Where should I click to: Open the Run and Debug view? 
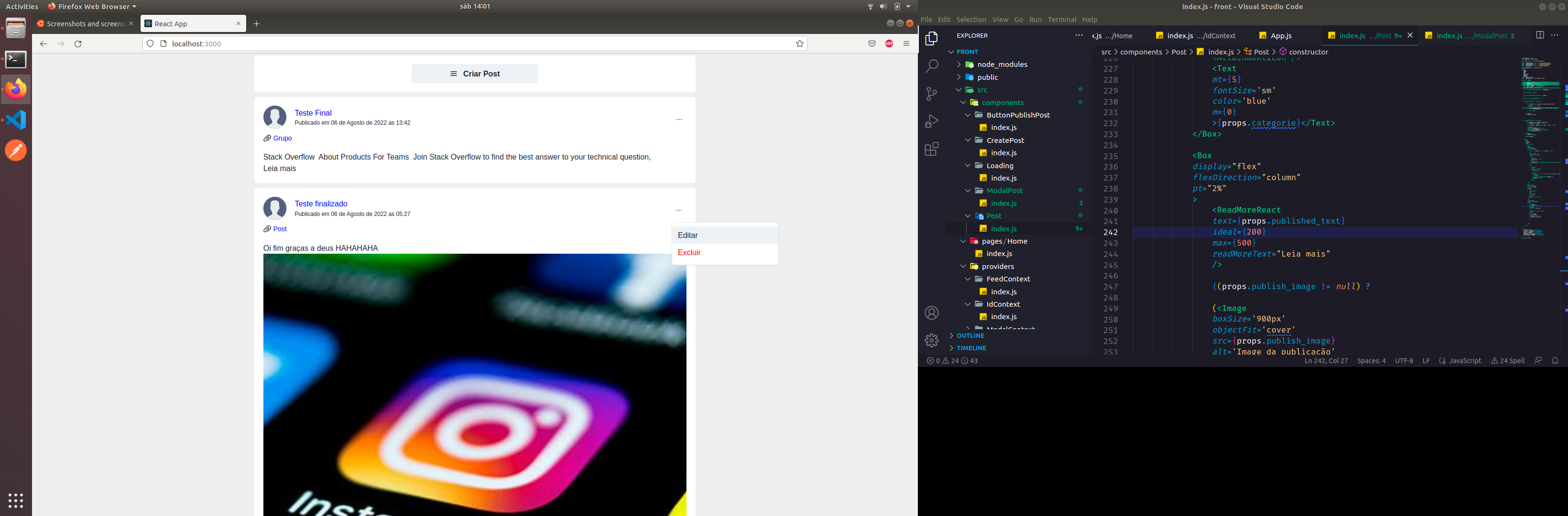931,121
